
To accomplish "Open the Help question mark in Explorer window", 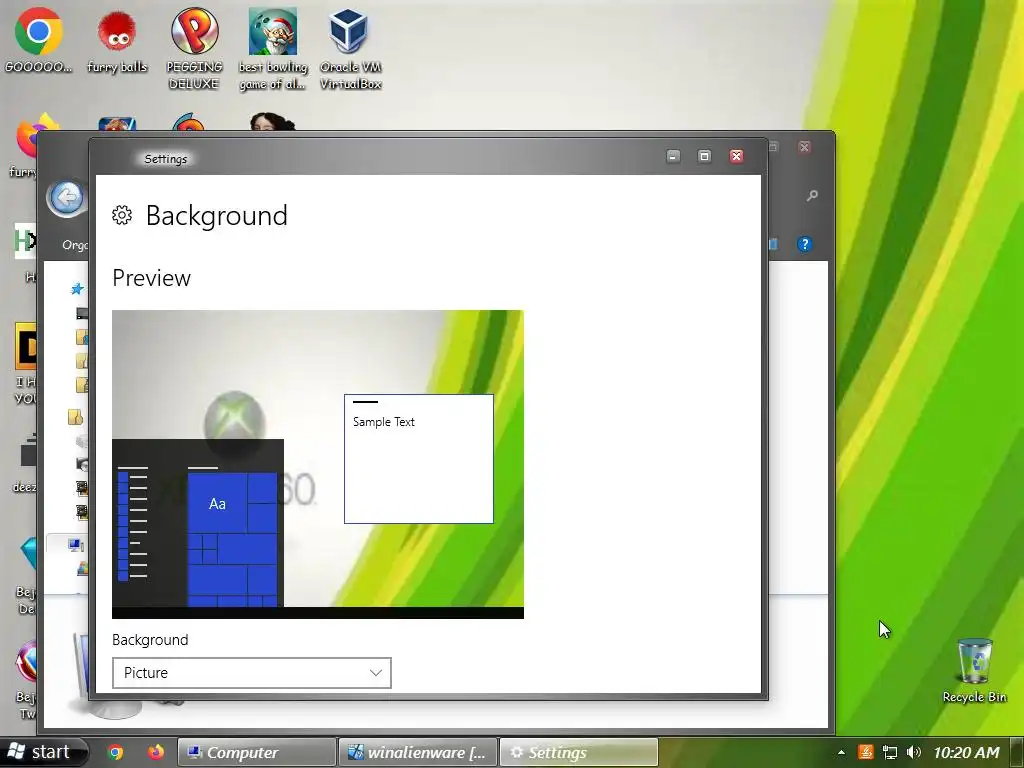I will click(805, 244).
